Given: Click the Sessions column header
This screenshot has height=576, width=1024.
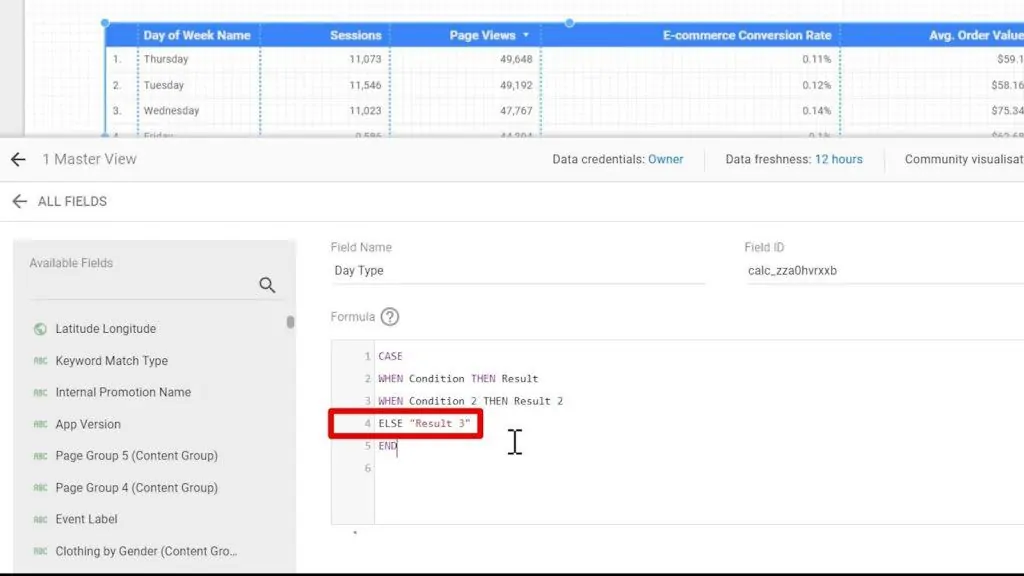Looking at the screenshot, I should [x=355, y=35].
